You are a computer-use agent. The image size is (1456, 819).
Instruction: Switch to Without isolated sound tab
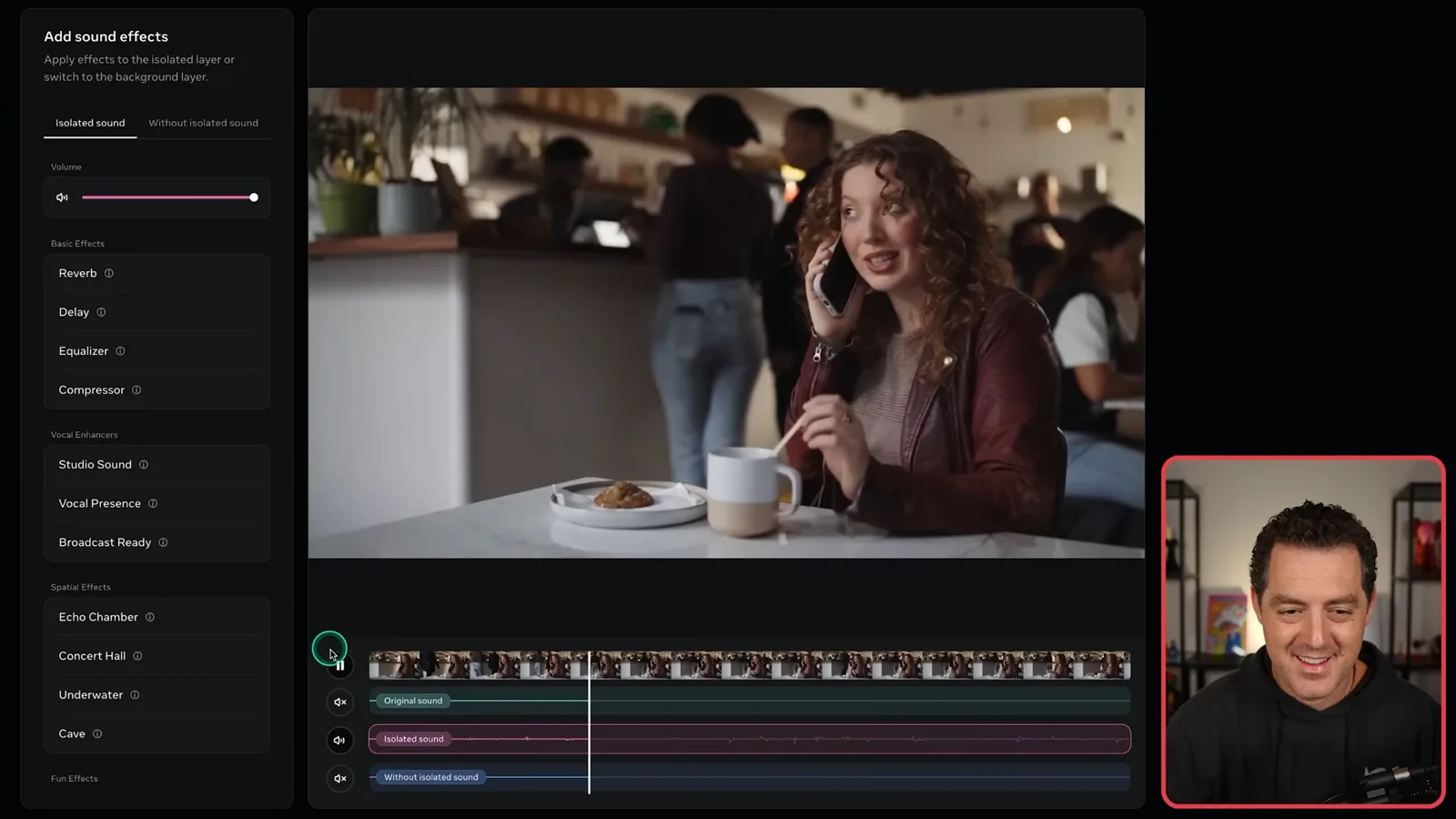[x=204, y=123]
